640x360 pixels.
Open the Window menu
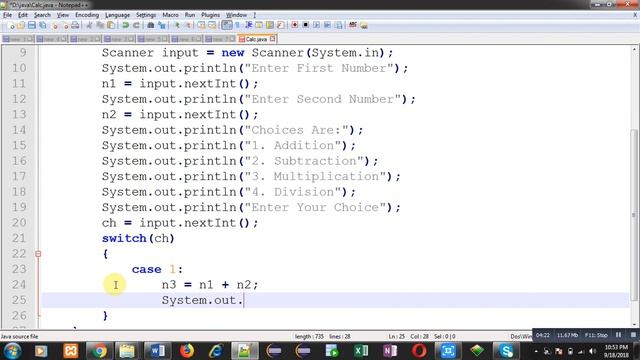pos(236,15)
